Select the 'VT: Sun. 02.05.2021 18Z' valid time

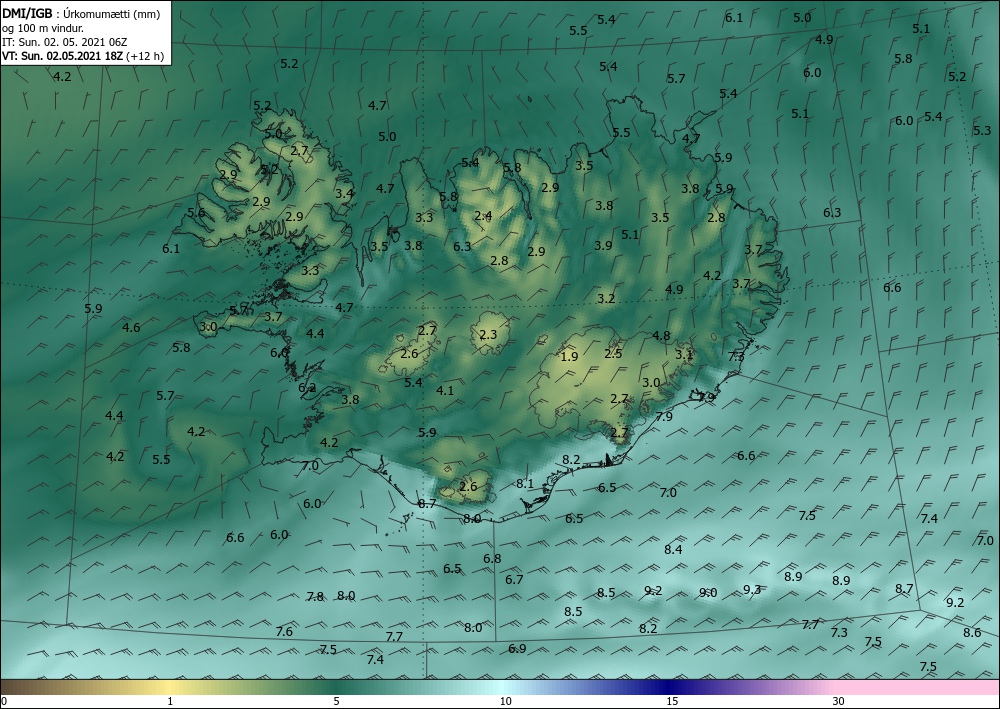tap(63, 56)
